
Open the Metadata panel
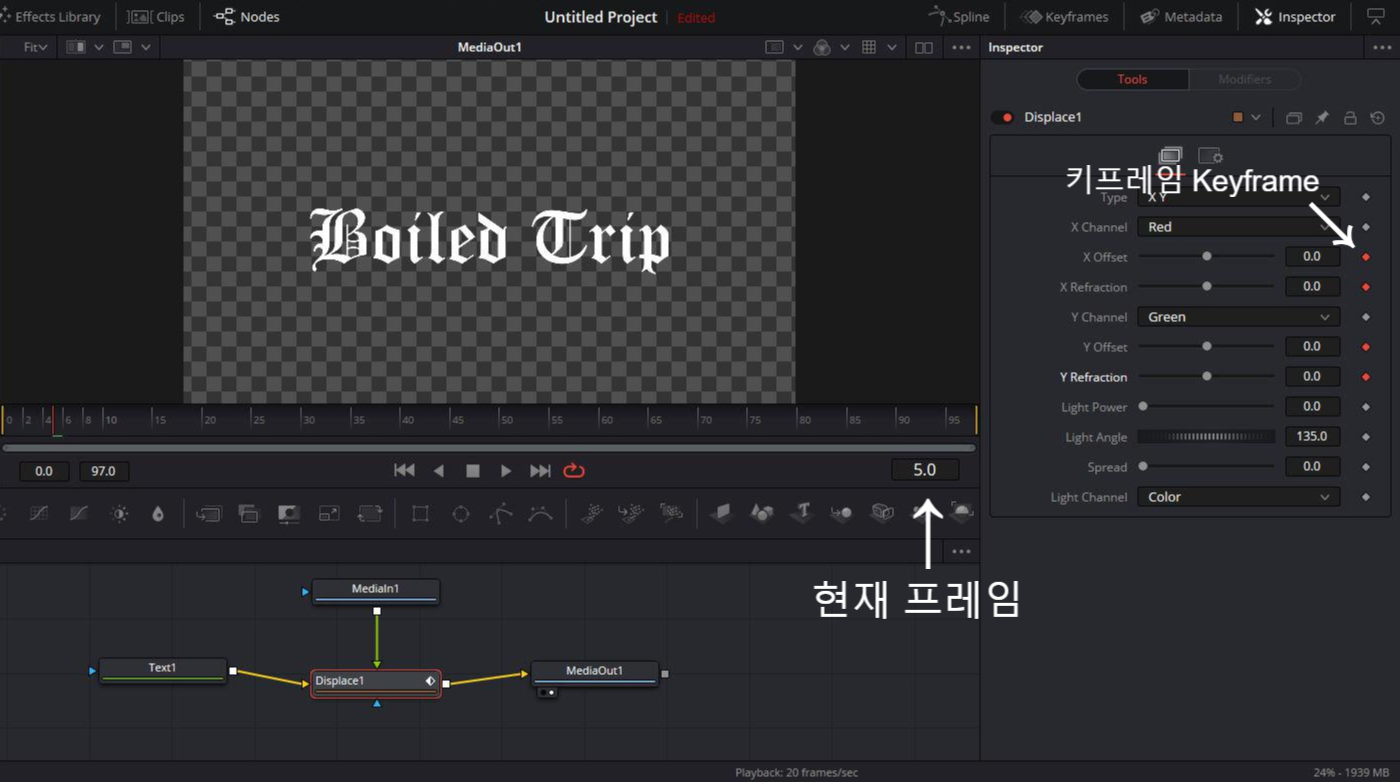point(1181,17)
